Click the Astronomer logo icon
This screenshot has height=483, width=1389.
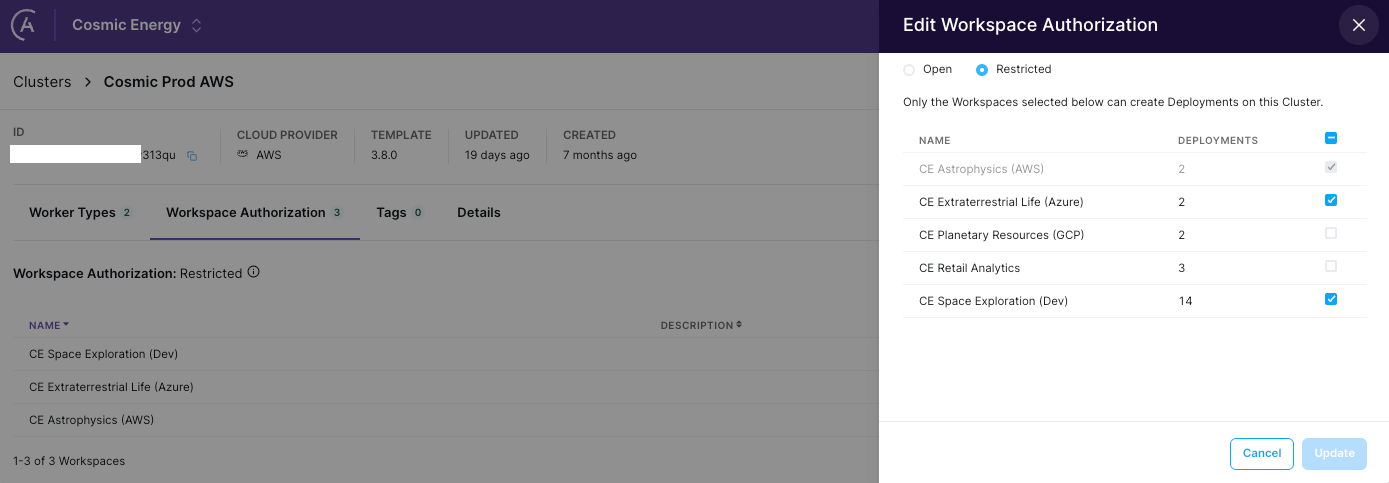(x=24, y=26)
